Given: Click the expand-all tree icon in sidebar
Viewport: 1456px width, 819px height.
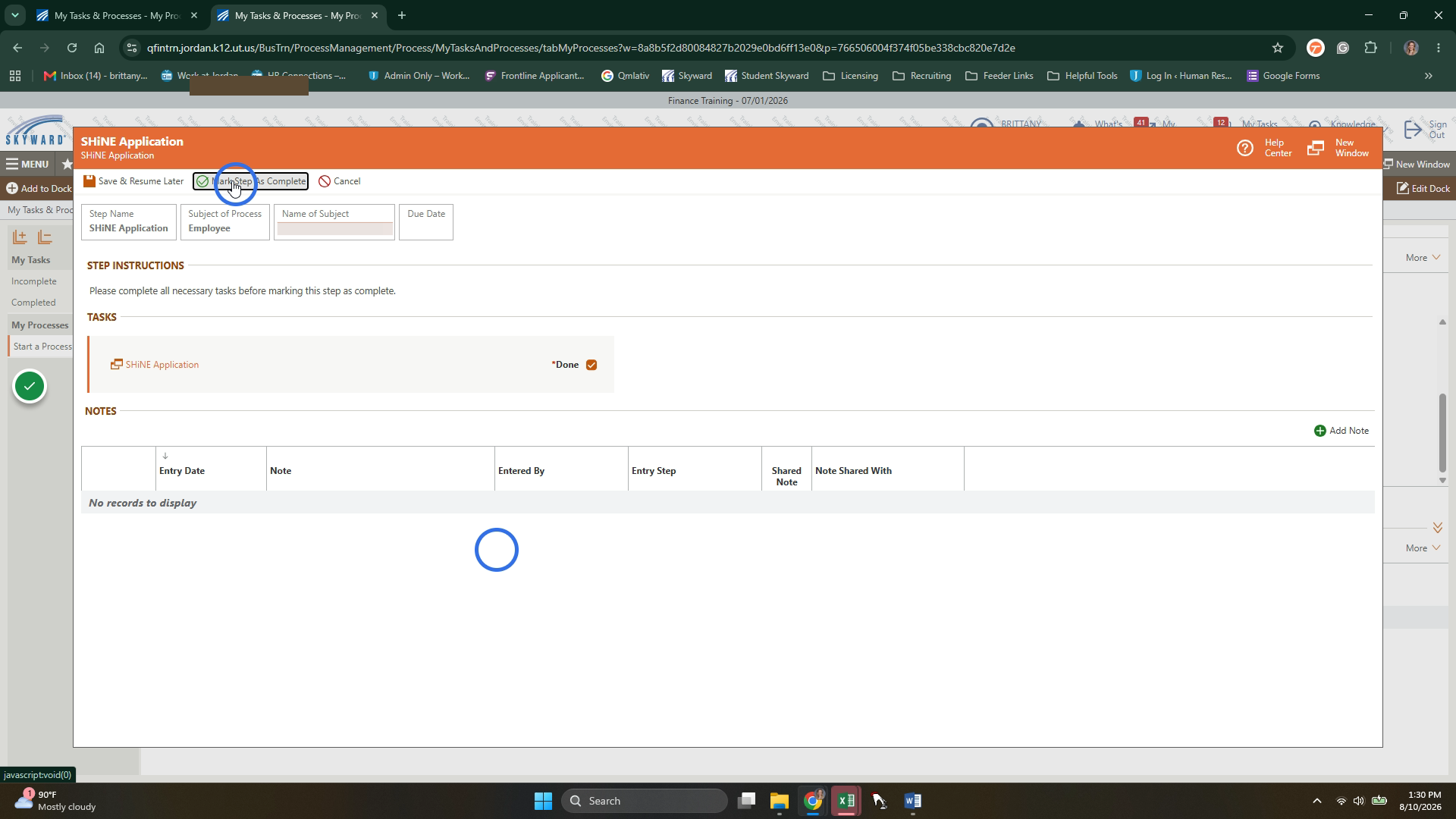Looking at the screenshot, I should pos(20,238).
